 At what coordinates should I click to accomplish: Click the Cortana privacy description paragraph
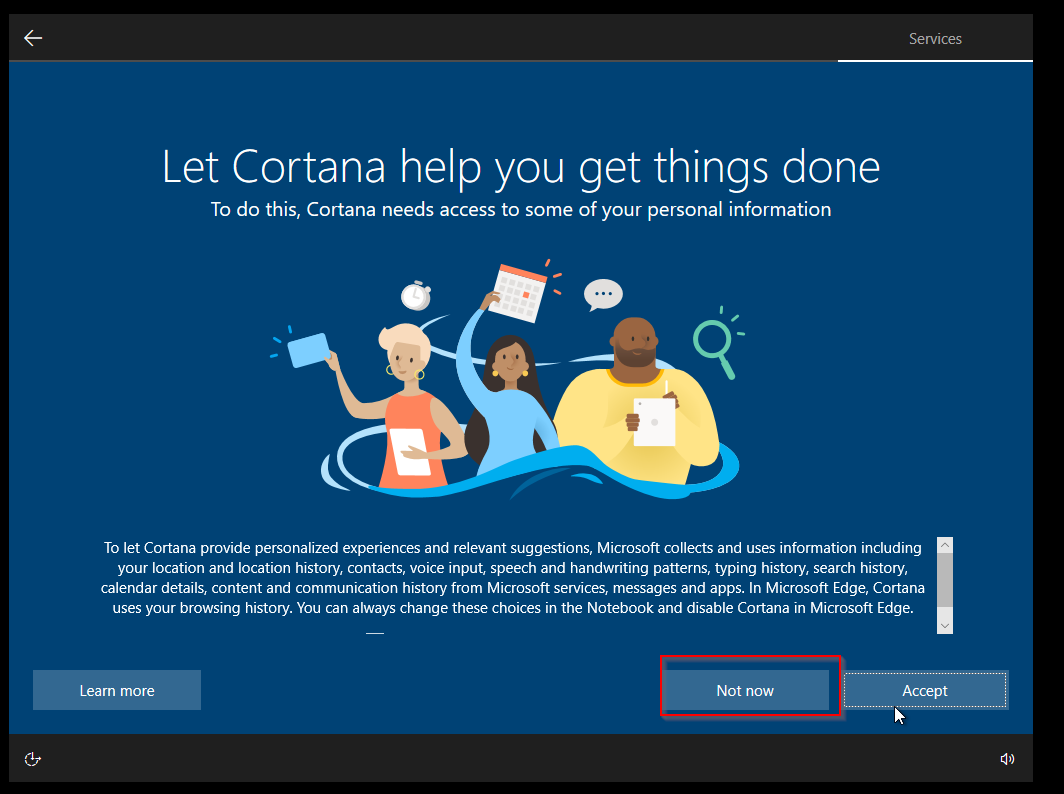(513, 578)
